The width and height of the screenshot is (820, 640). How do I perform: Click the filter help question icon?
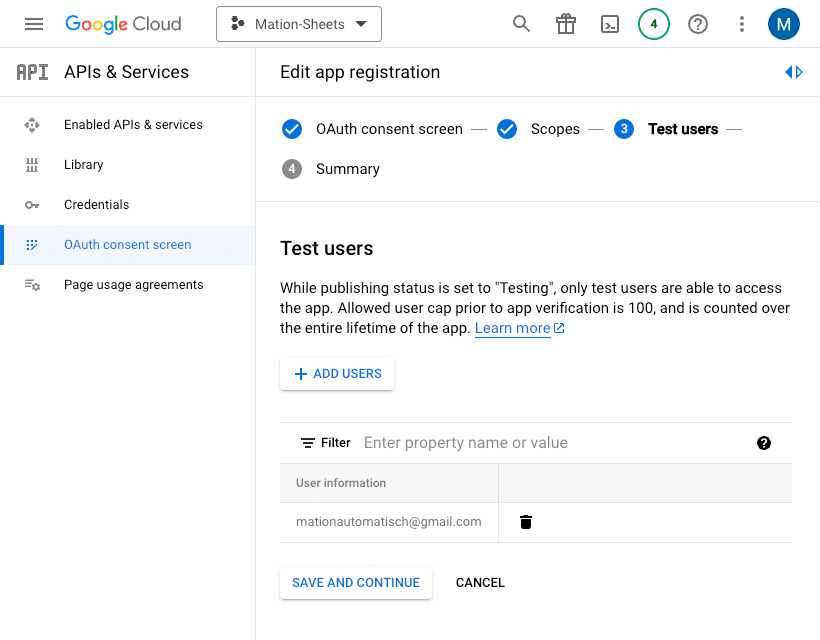point(764,443)
